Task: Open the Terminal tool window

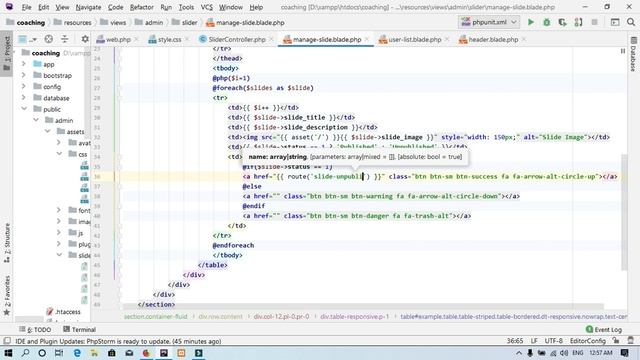Action: click(x=80, y=329)
